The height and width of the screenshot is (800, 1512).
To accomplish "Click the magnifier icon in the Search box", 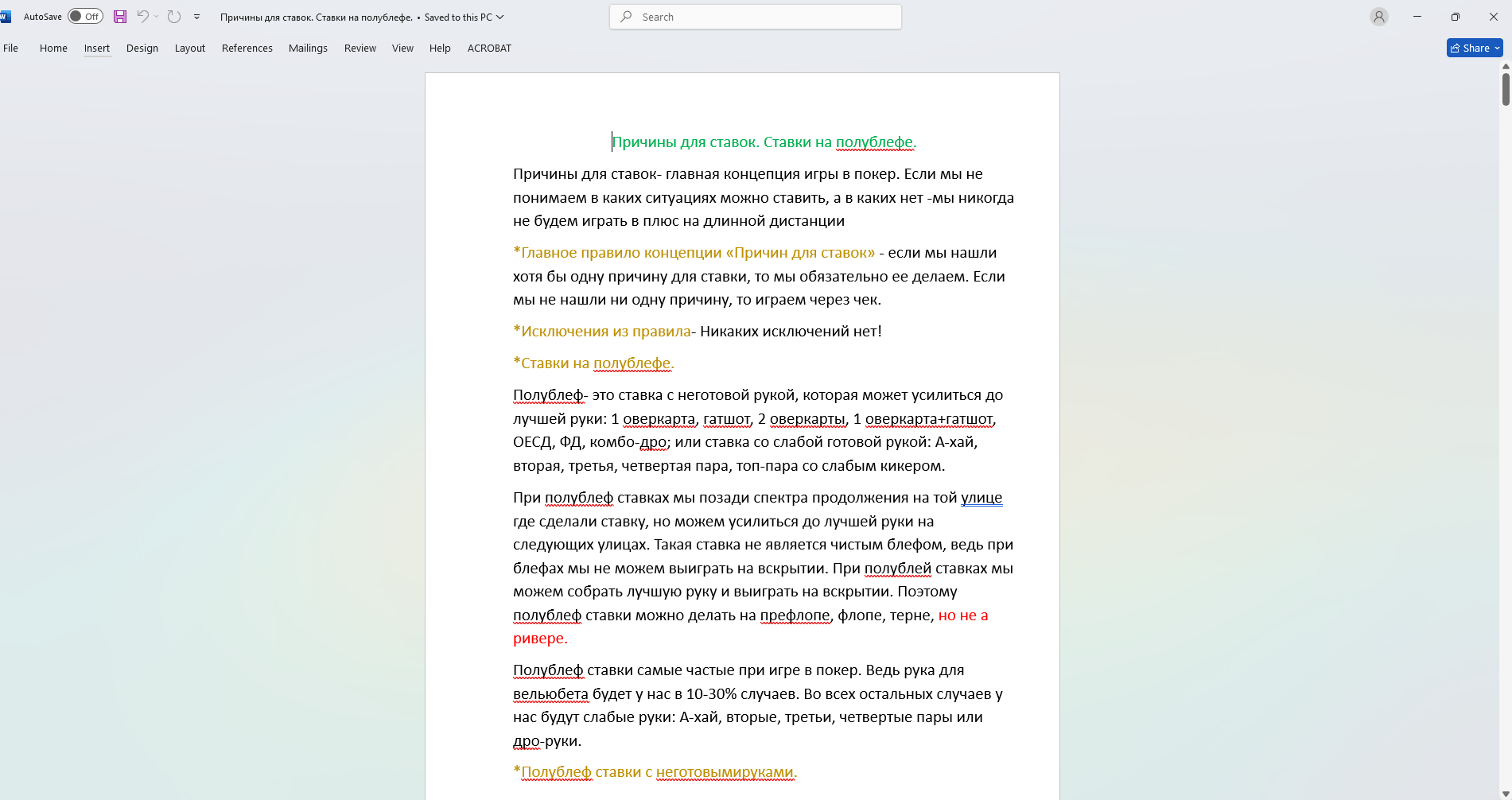I will point(627,17).
